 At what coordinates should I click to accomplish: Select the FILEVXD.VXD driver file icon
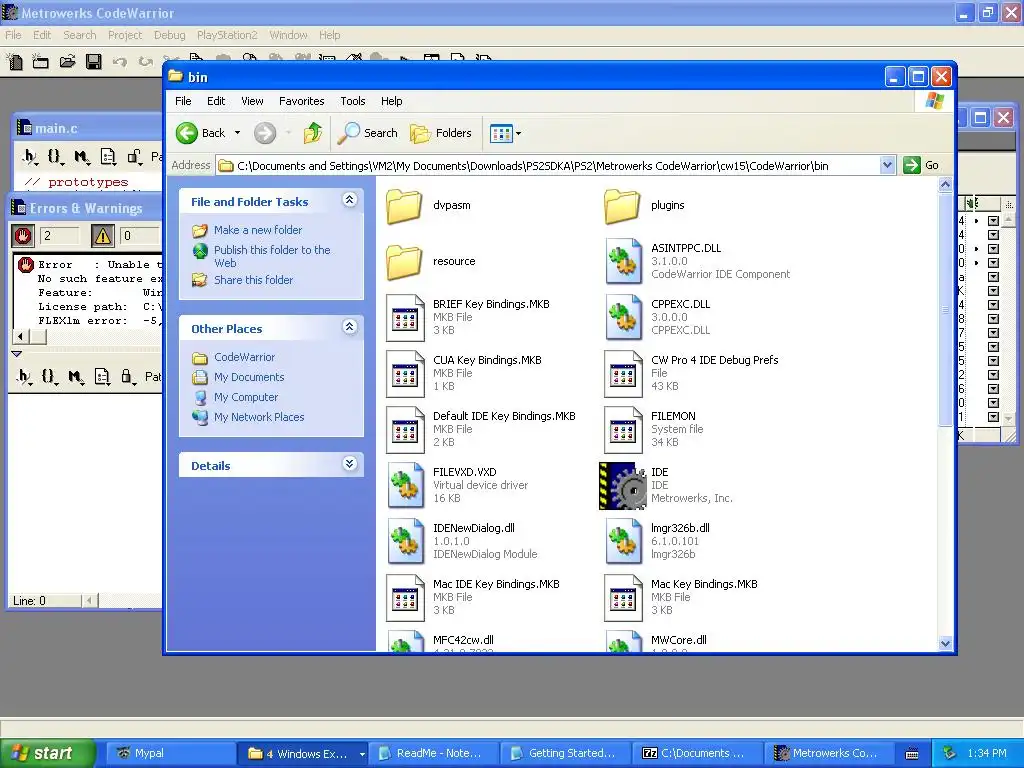coord(405,485)
